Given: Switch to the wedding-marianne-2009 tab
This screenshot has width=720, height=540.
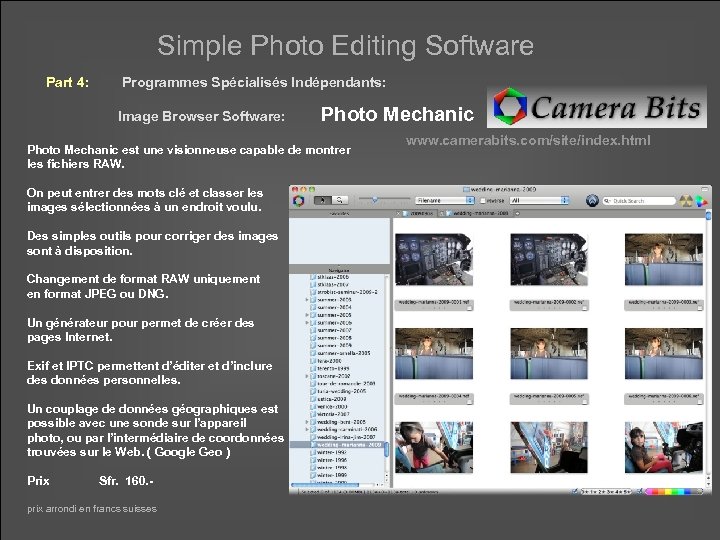Looking at the screenshot, I should point(477,214).
